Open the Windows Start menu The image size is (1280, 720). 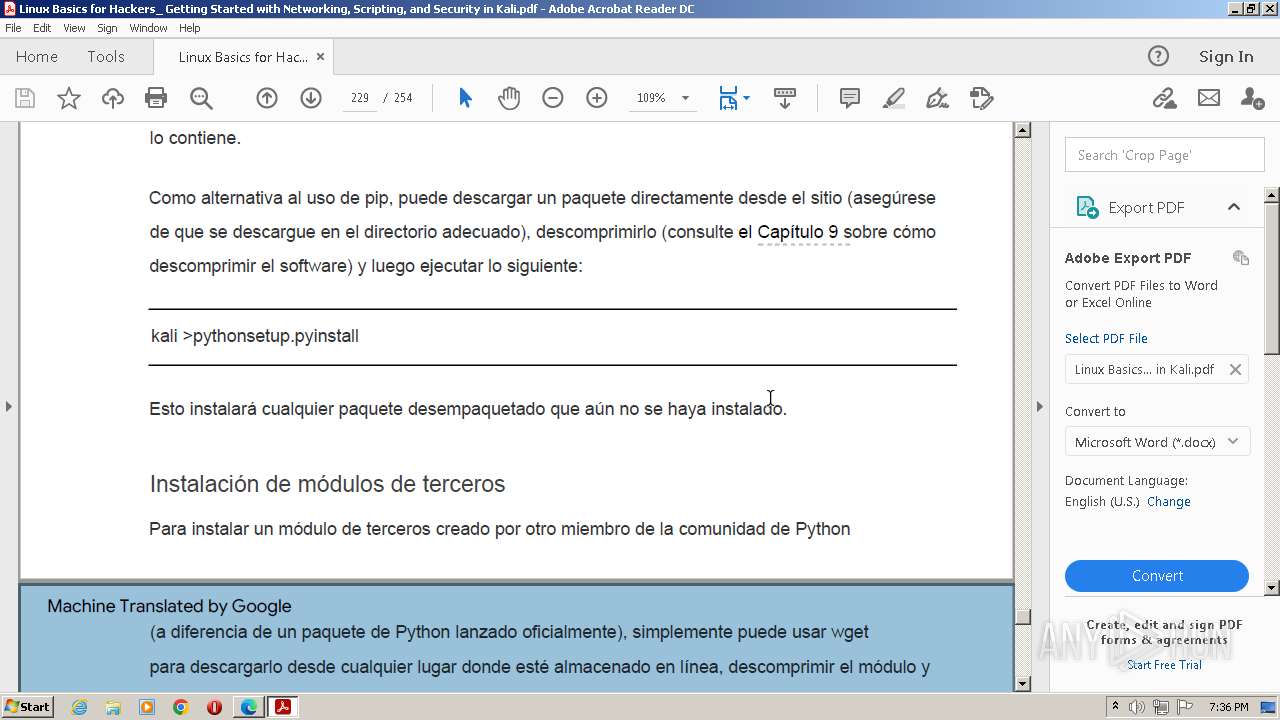tap(27, 707)
